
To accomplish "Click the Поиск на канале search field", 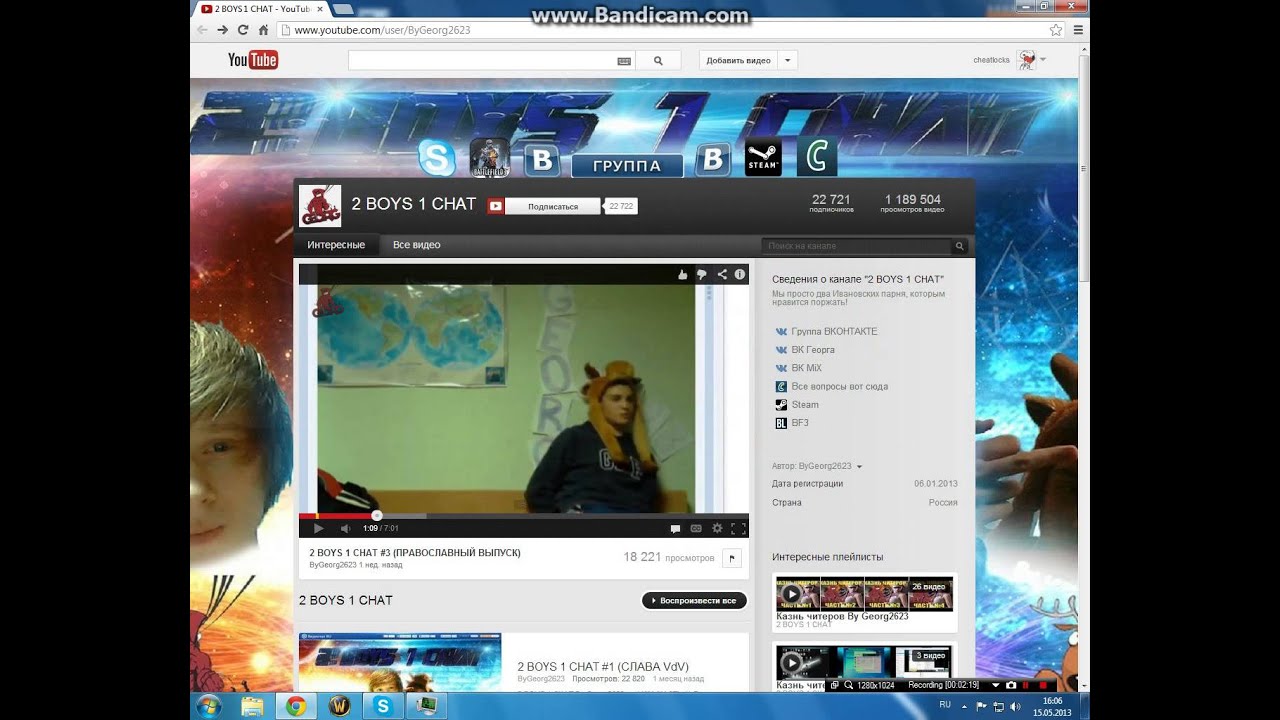I will tap(856, 246).
